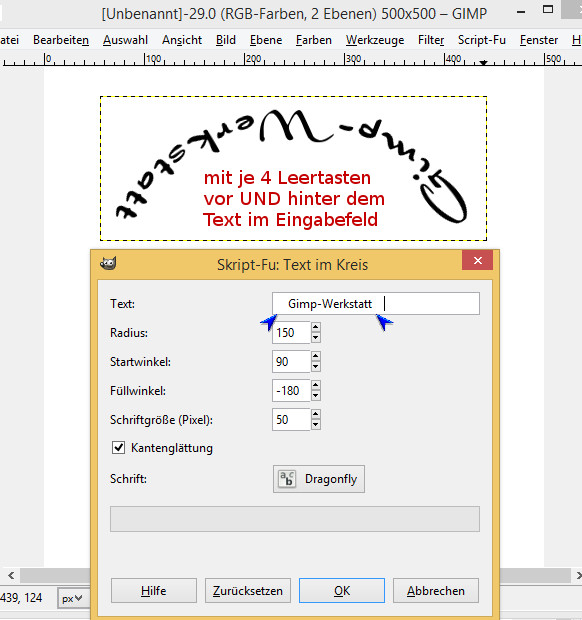Image resolution: width=582 pixels, height=620 pixels.
Task: Click the horizontal scrollbar left arrow
Action: [11, 575]
